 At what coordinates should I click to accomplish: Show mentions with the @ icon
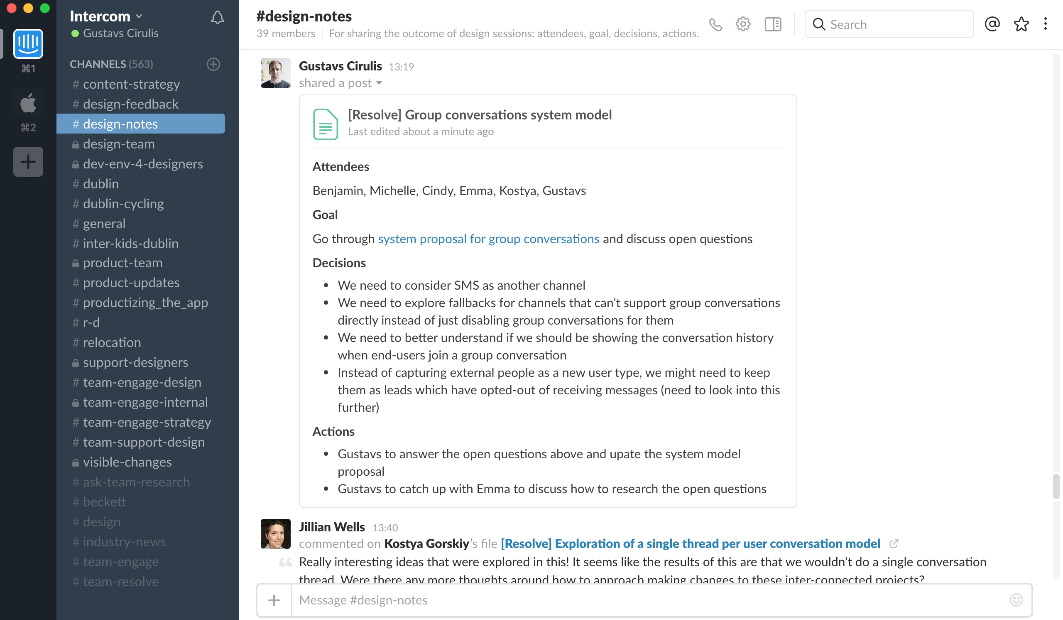coord(992,24)
